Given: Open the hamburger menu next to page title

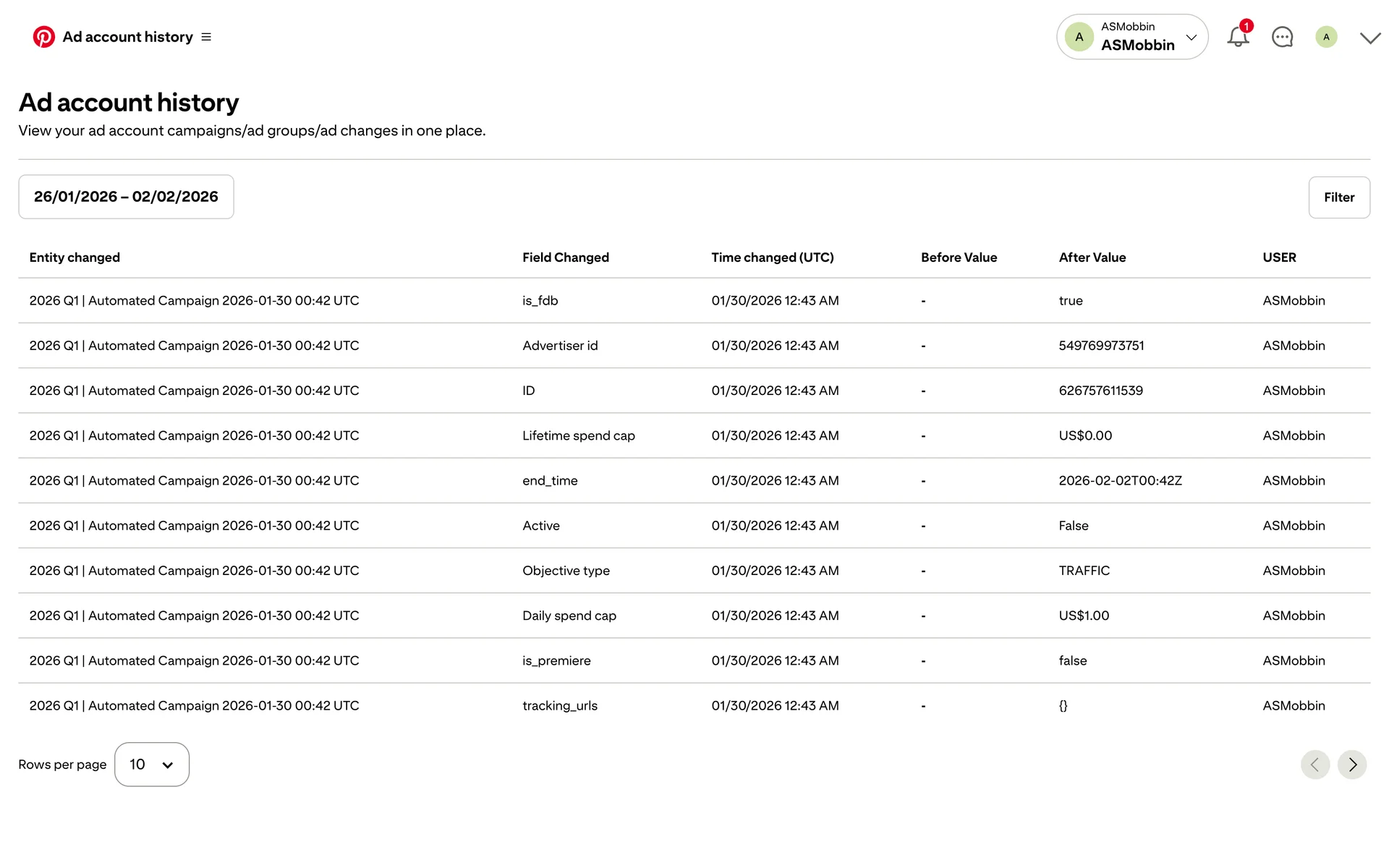Looking at the screenshot, I should (206, 37).
